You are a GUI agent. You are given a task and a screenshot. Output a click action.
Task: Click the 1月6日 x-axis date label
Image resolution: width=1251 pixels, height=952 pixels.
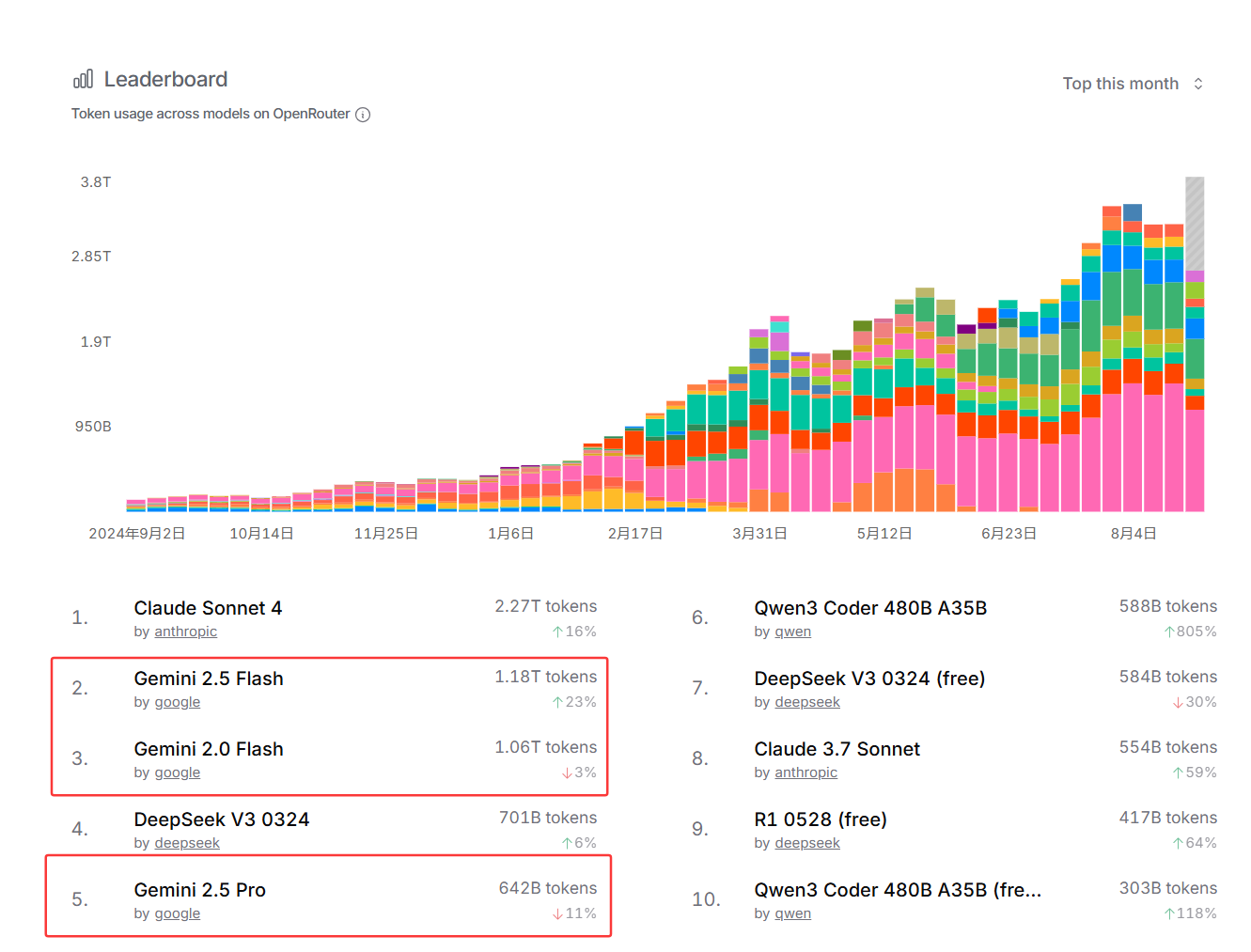click(x=511, y=534)
